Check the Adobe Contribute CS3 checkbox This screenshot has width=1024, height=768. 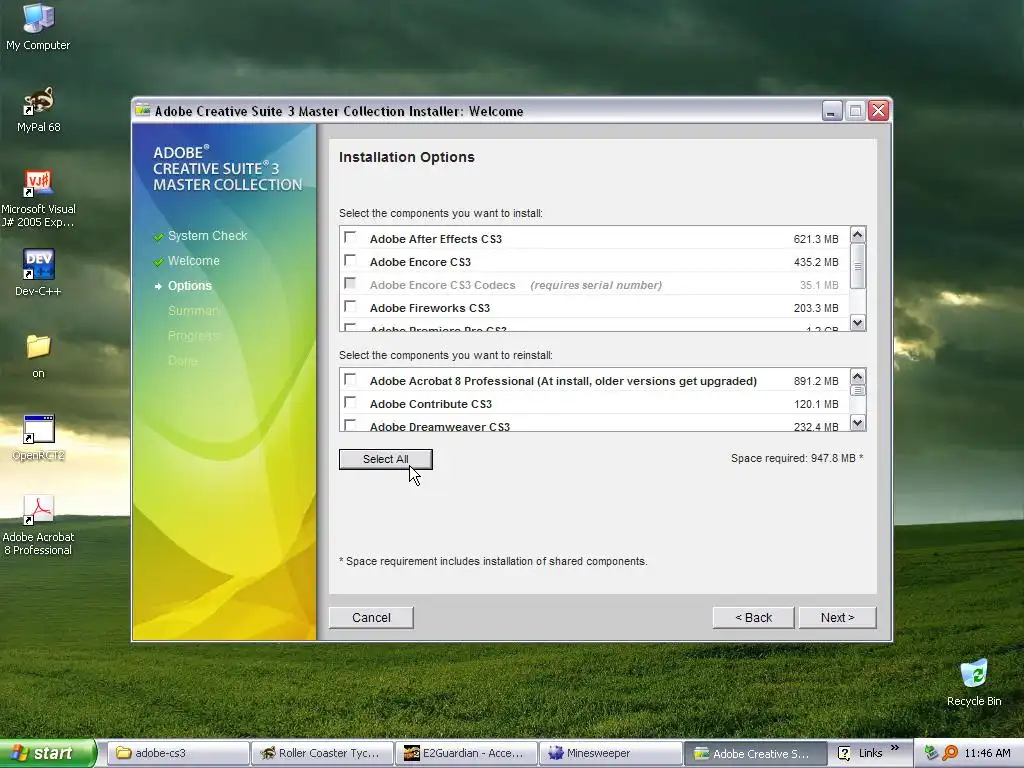tap(351, 402)
